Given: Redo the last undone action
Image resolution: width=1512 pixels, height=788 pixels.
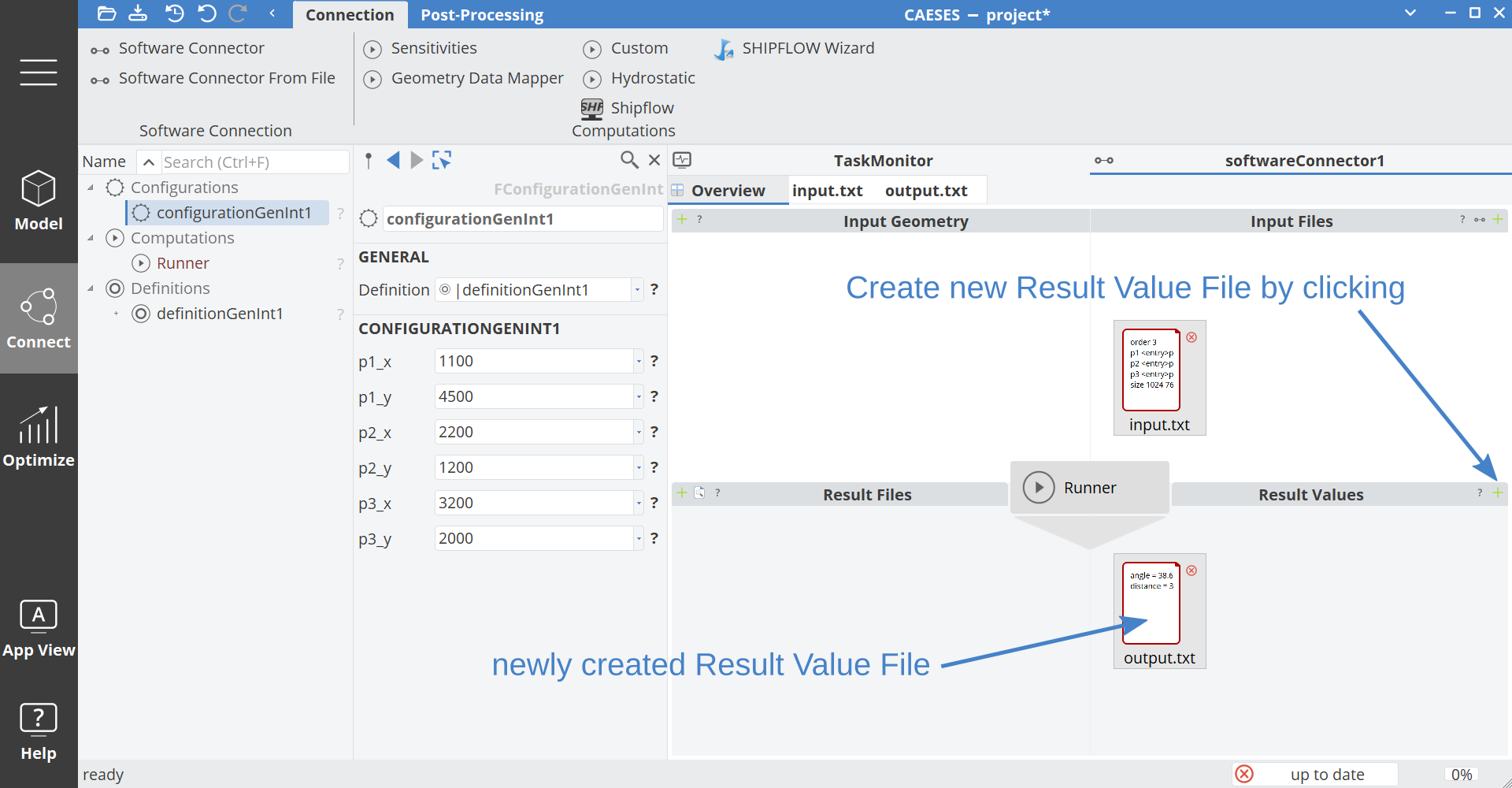Looking at the screenshot, I should pyautogui.click(x=238, y=13).
